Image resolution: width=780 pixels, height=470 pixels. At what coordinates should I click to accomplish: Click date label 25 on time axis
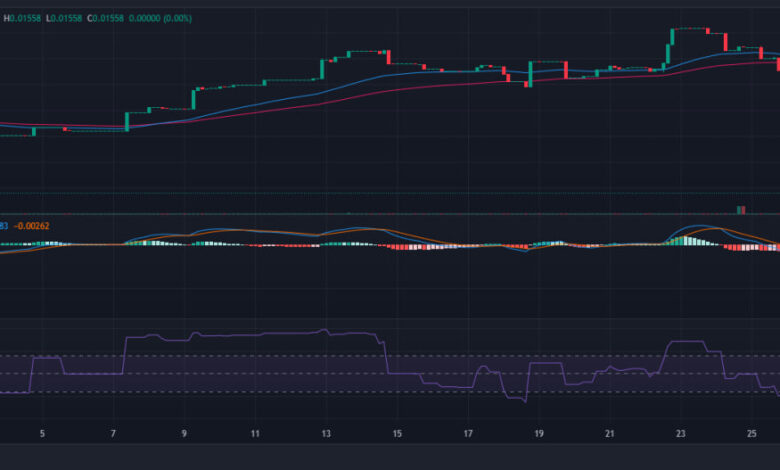click(752, 434)
